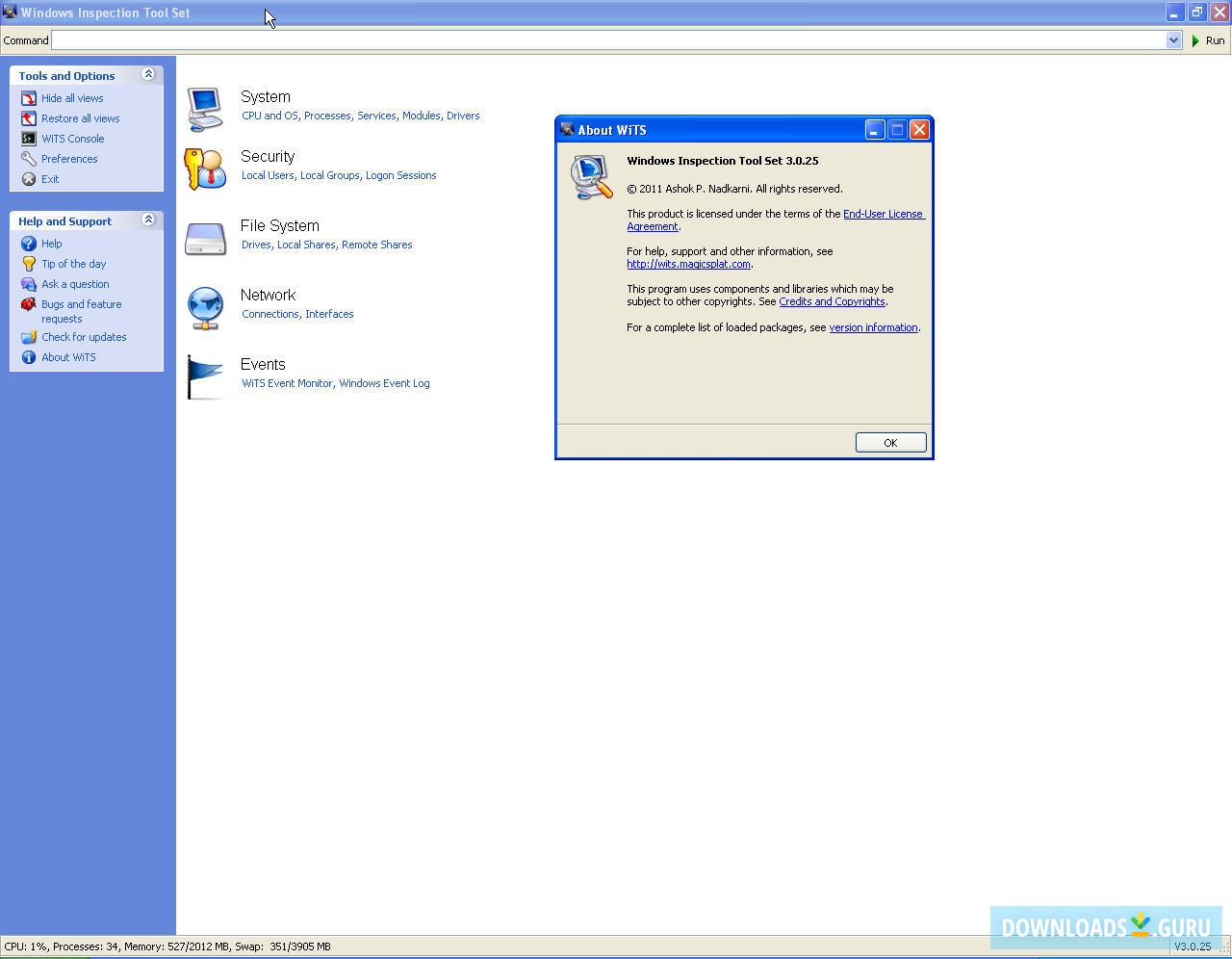Click the magnifier icon in About WiTS dialog
Image resolution: width=1232 pixels, height=959 pixels.
[591, 176]
